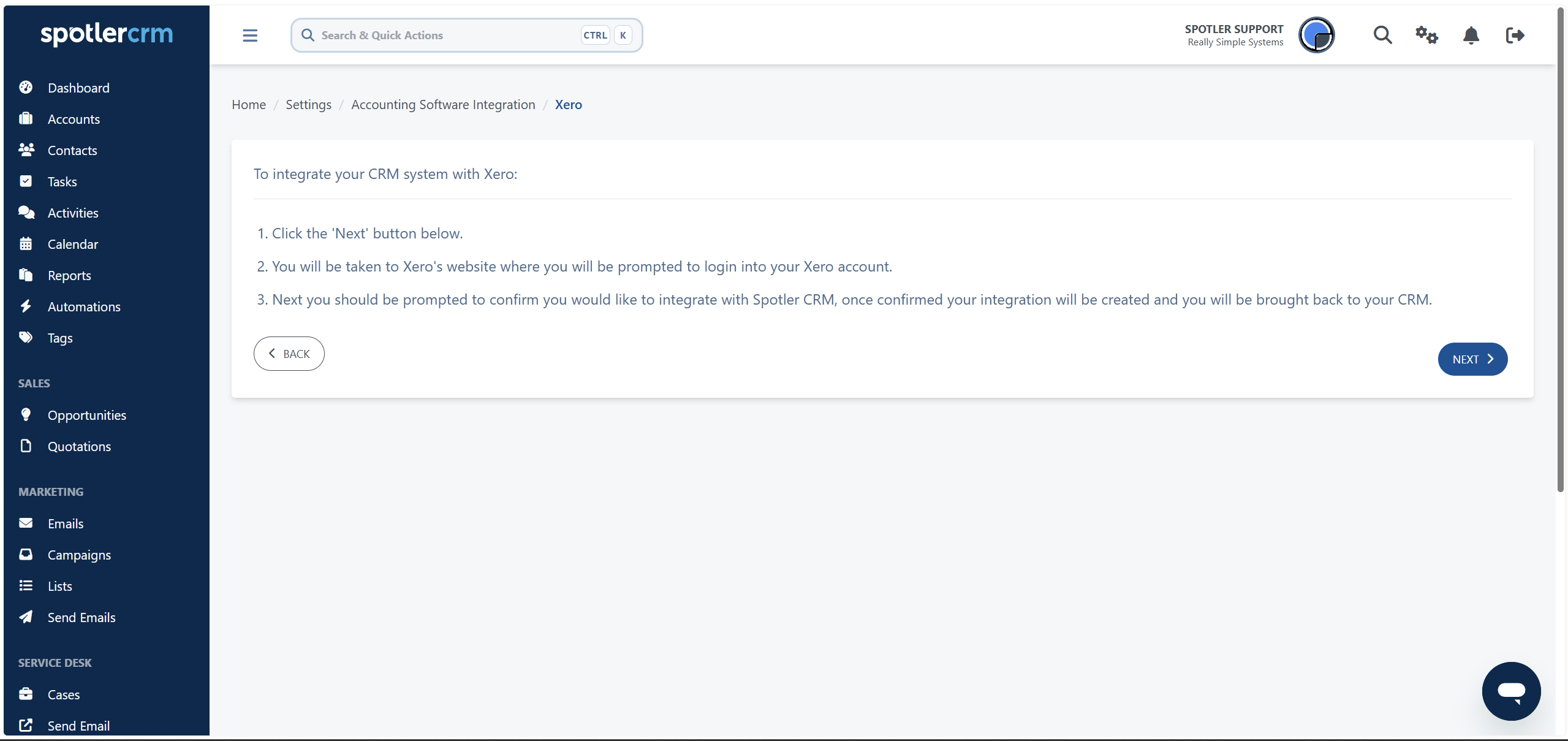Open Quotations under Sales
This screenshot has height=741, width=1568.
pyautogui.click(x=79, y=446)
